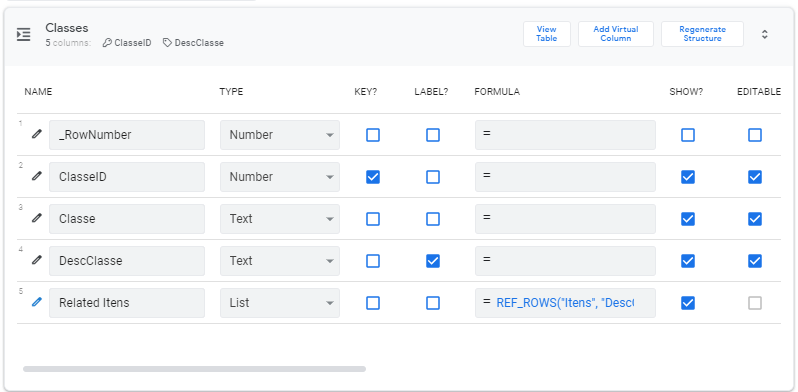Viewport: 798px width, 392px height.
Task: Click the TYPE column header
Action: (x=231, y=92)
